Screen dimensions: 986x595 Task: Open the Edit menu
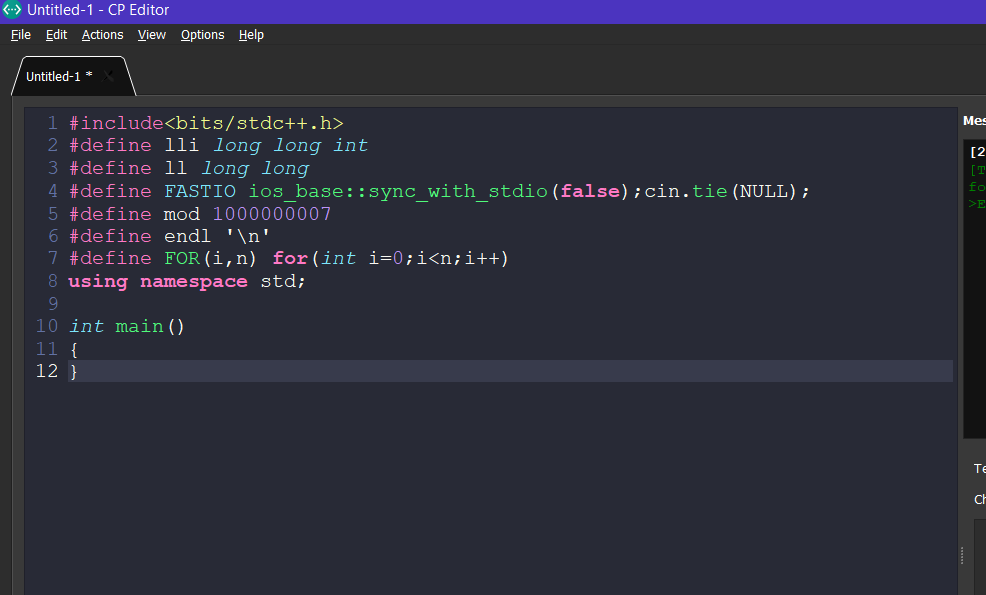point(56,35)
